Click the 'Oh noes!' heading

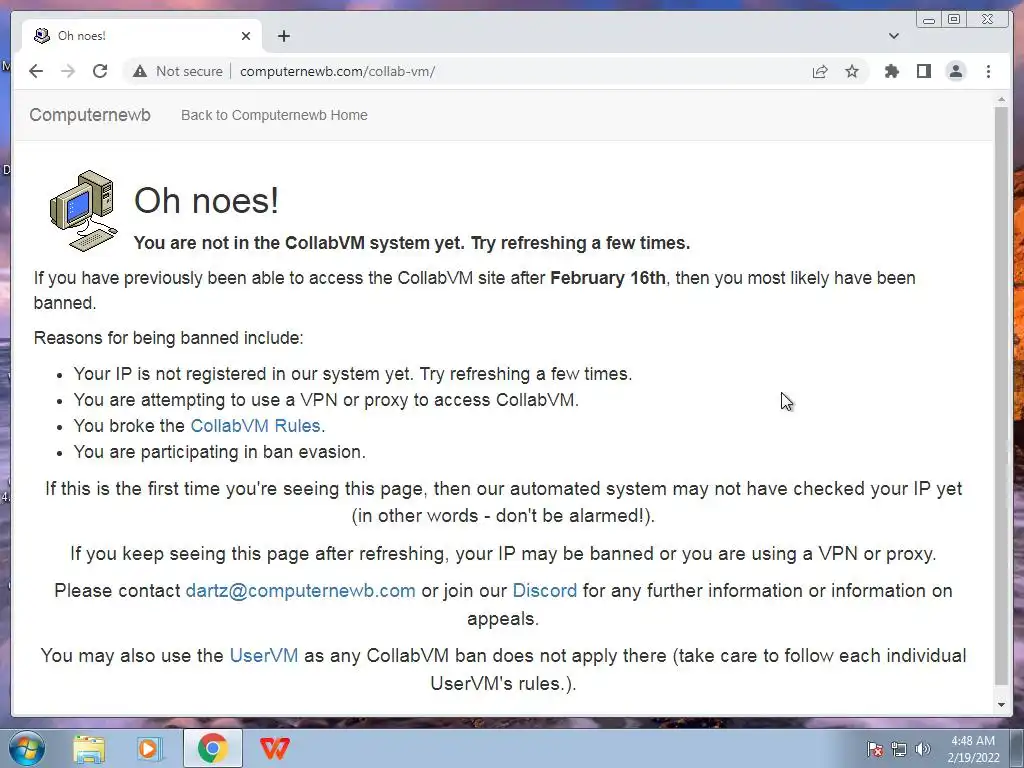pos(206,200)
